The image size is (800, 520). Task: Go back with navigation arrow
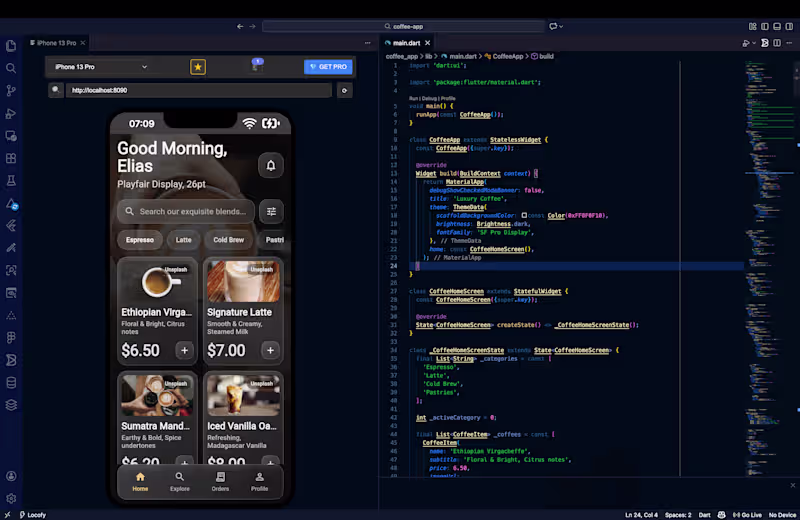240,27
